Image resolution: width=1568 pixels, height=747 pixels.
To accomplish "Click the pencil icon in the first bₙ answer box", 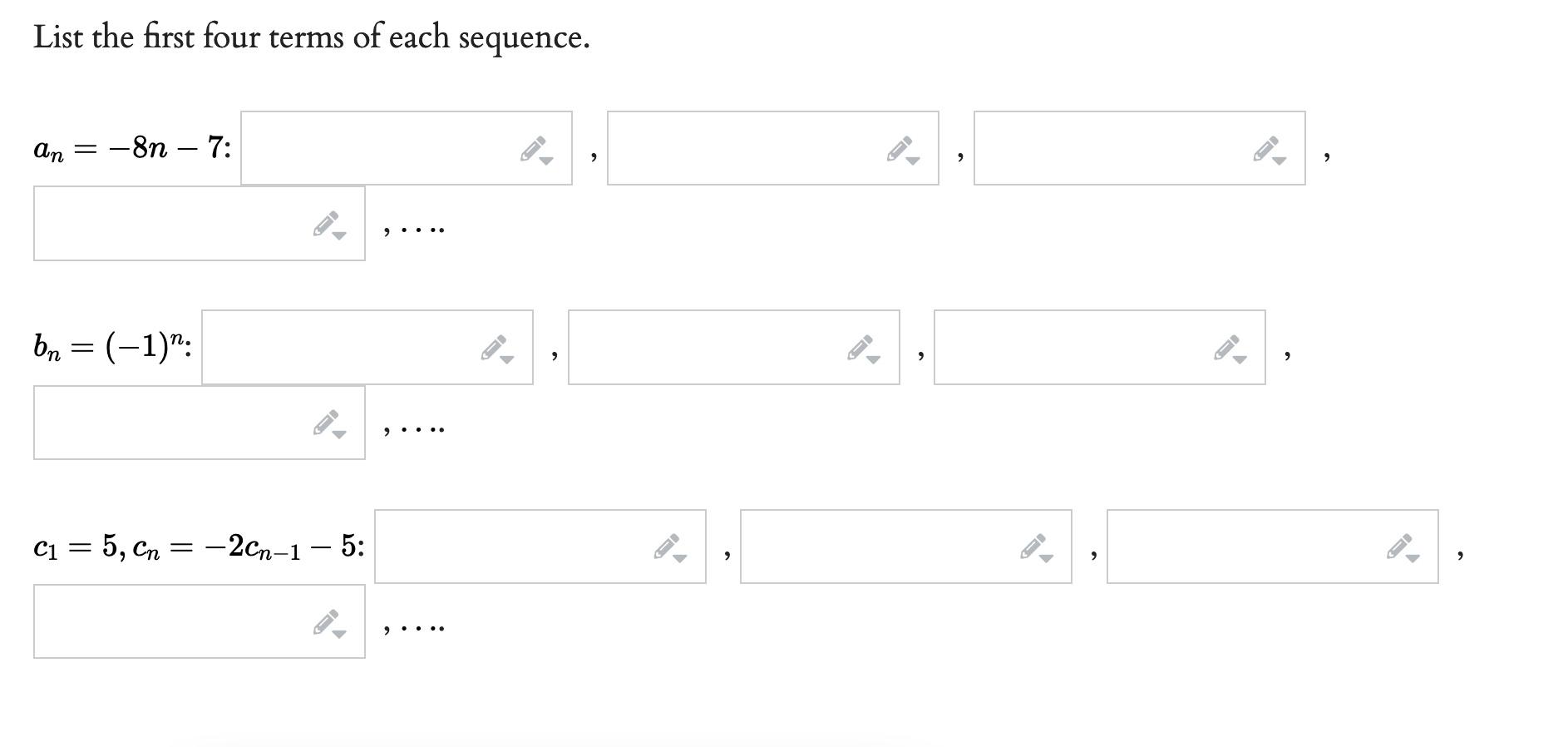I will point(492,345).
